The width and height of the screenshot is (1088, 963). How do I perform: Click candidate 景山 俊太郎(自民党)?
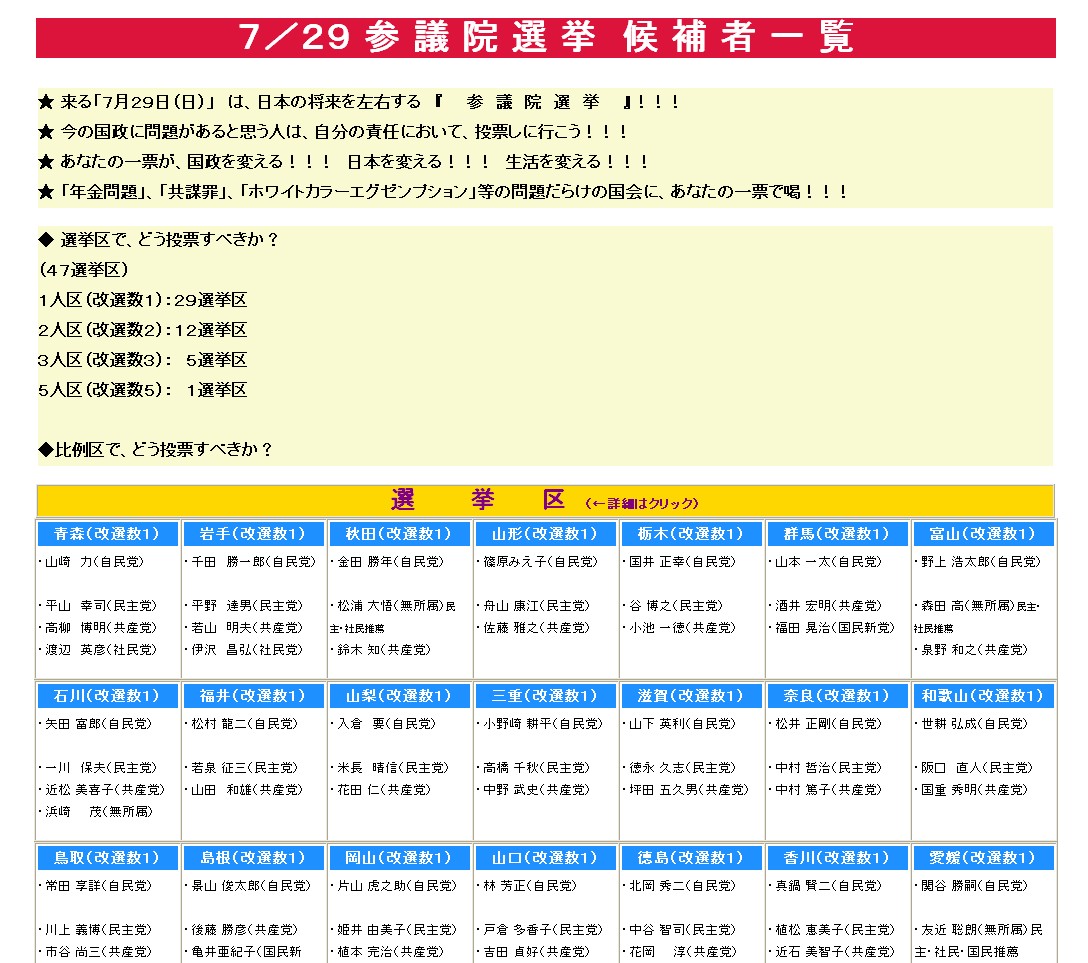(248, 886)
